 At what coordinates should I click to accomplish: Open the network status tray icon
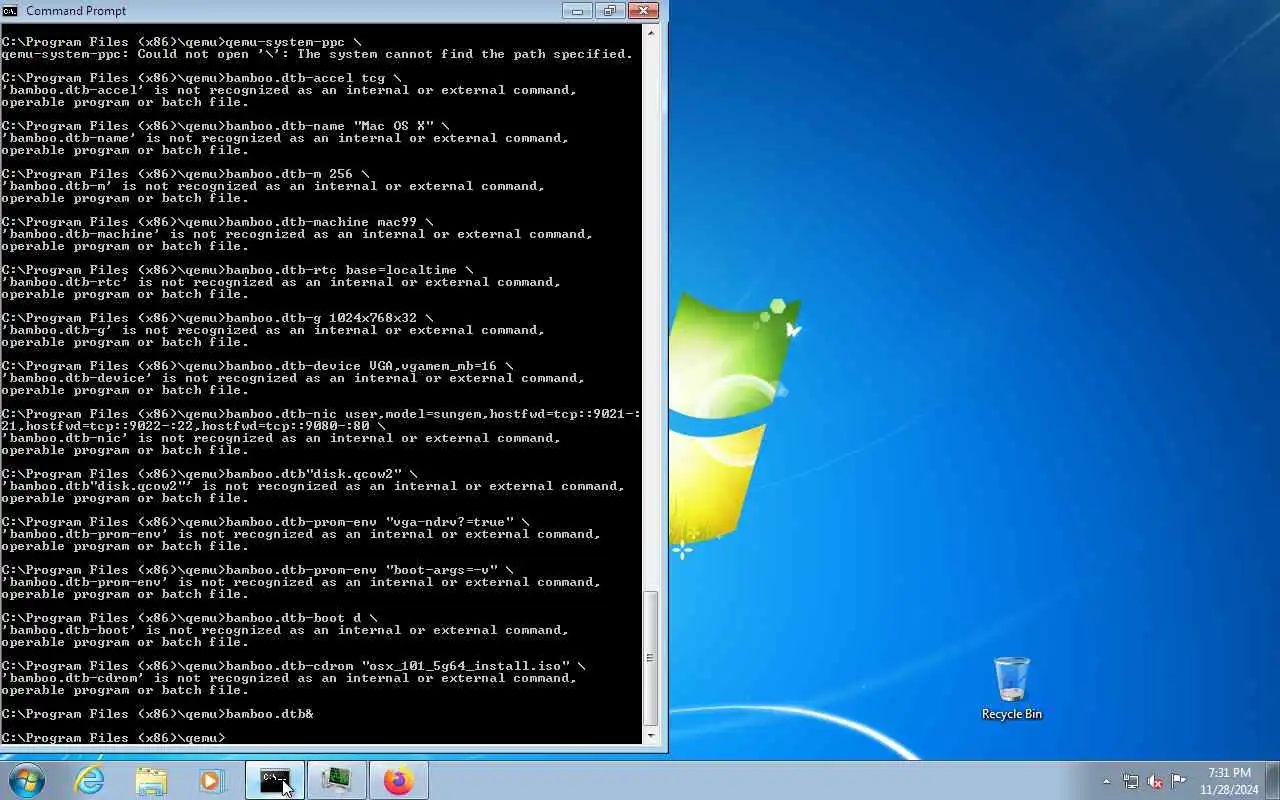coord(1130,781)
